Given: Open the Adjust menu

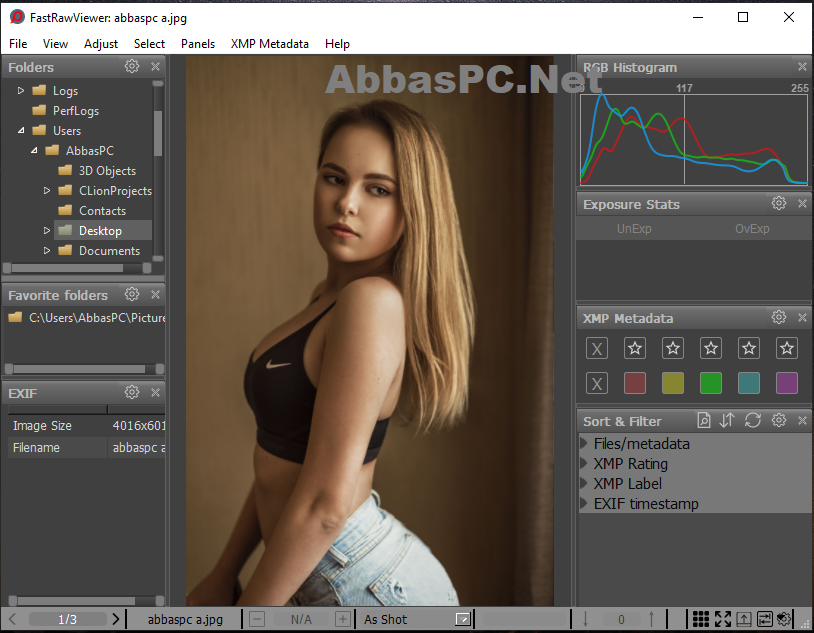Looking at the screenshot, I should [101, 44].
